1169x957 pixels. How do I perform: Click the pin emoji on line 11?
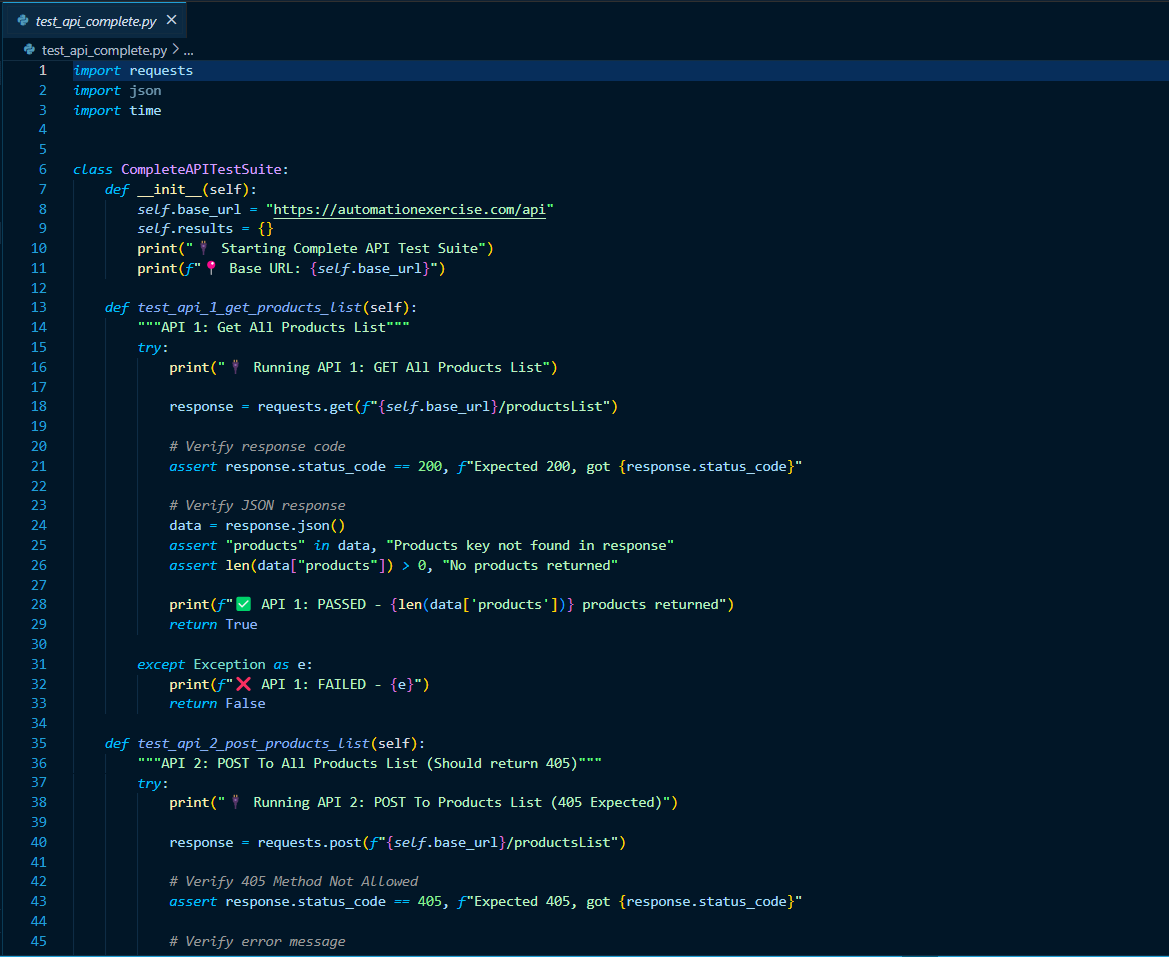212,268
